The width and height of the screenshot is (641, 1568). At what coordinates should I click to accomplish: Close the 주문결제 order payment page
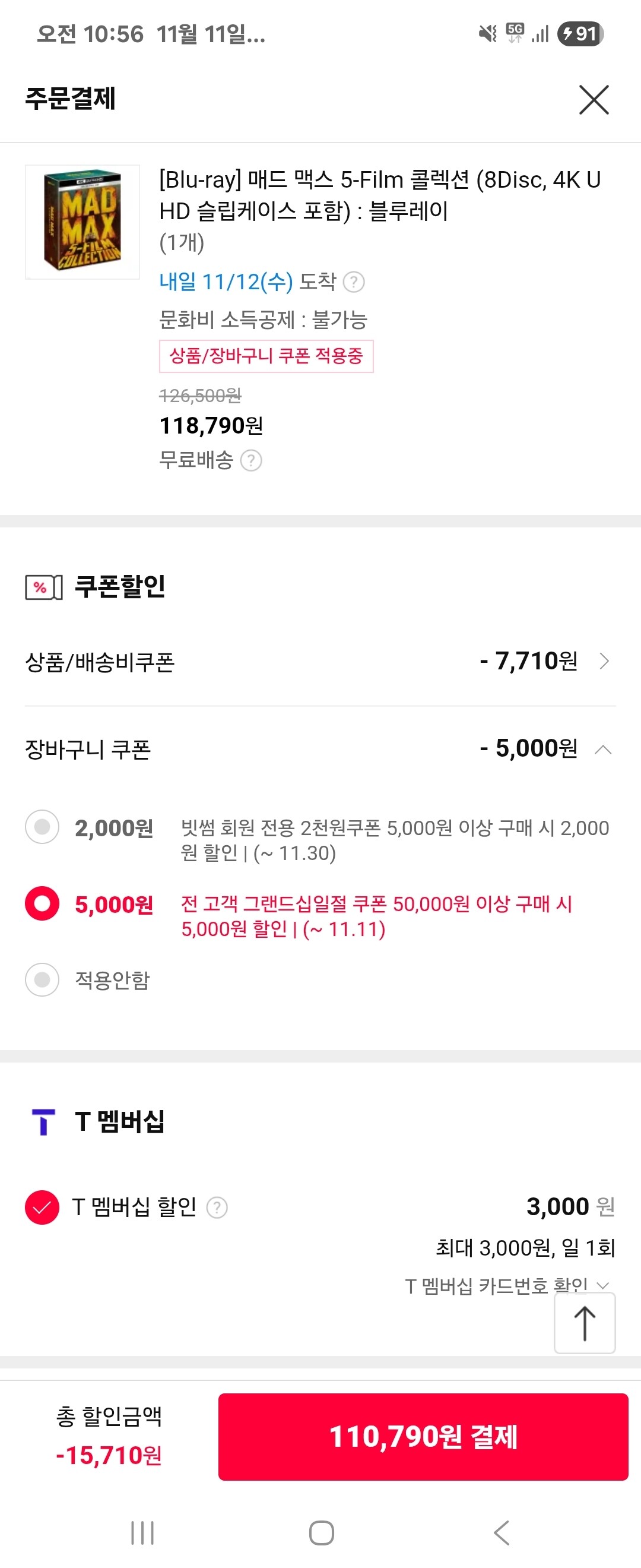594,100
